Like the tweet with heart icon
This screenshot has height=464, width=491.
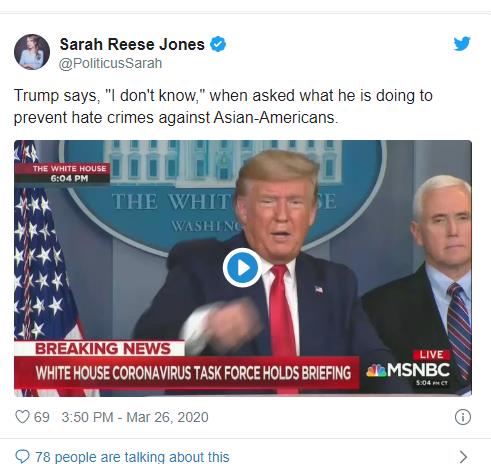pyautogui.click(x=22, y=417)
